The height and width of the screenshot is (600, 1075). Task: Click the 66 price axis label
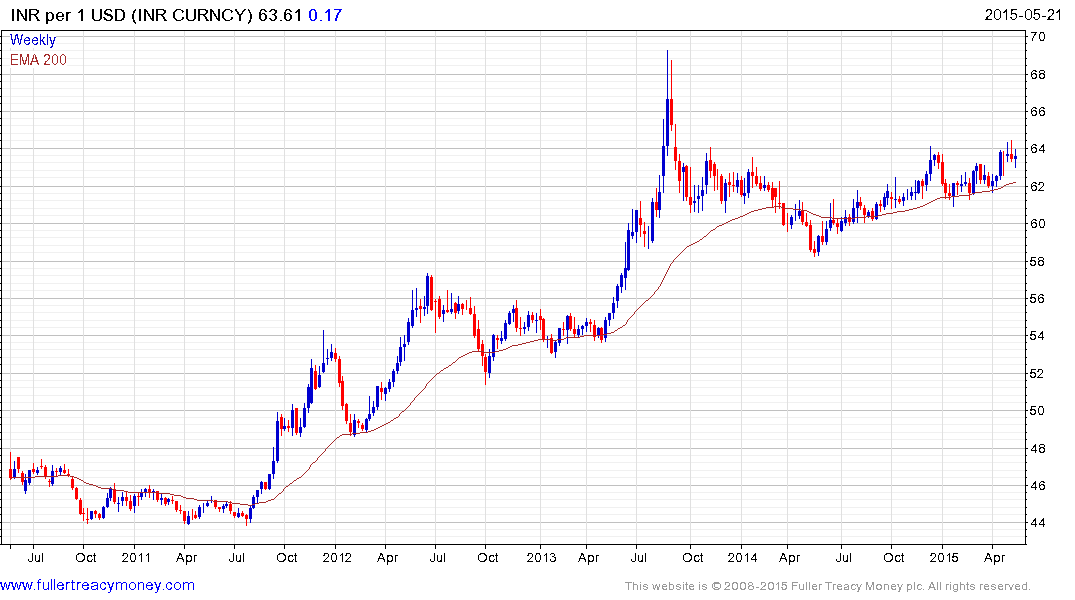point(1038,112)
